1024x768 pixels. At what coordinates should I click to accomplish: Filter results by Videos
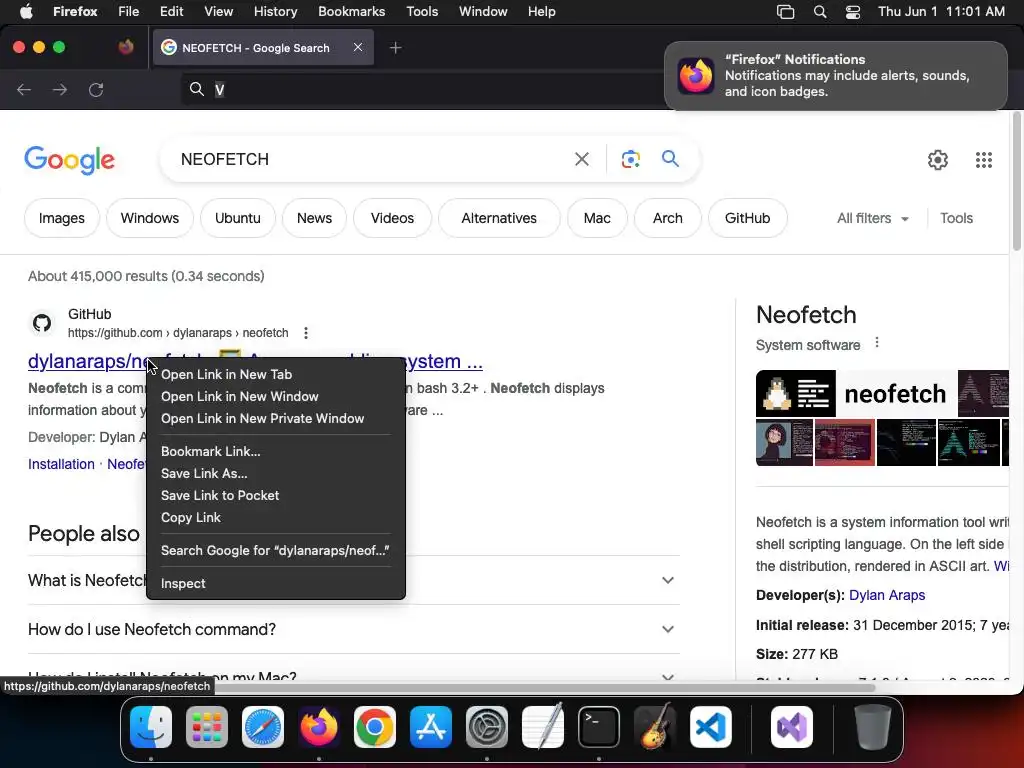[x=392, y=218]
